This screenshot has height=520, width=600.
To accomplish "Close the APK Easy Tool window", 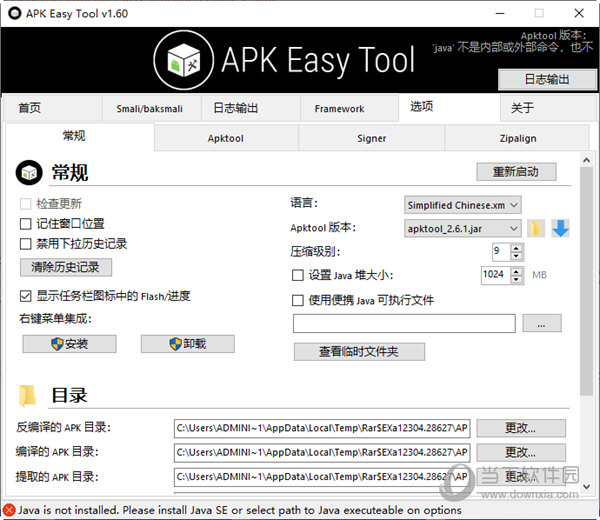I will (x=579, y=13).
